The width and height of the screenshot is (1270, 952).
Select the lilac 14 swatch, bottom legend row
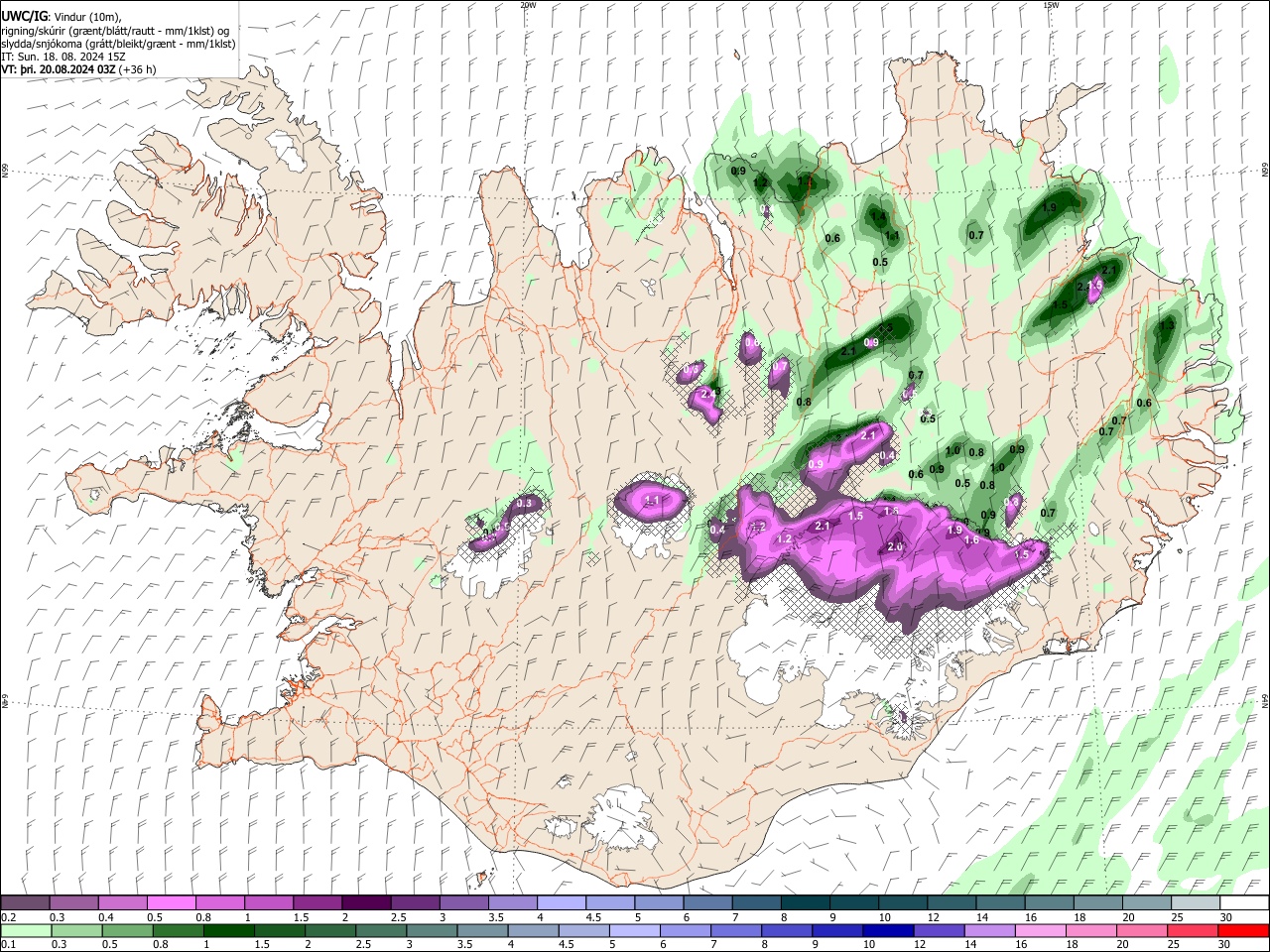coord(990,930)
